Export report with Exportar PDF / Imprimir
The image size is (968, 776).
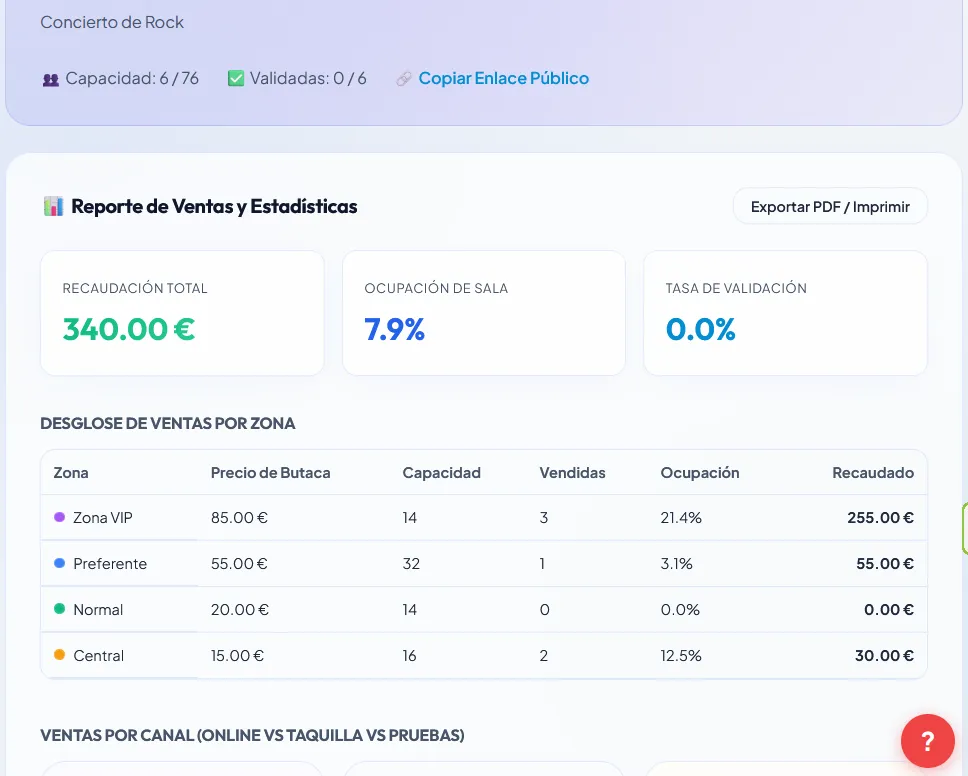coord(830,207)
